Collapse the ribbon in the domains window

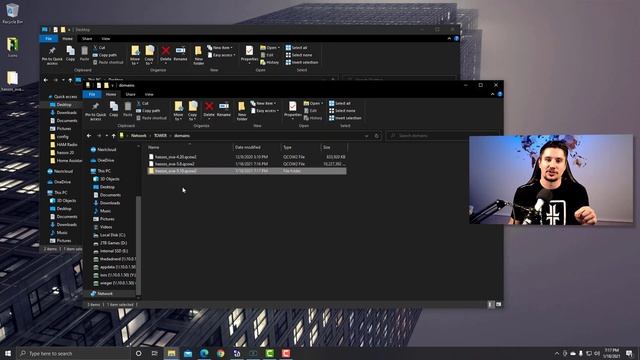[493, 94]
